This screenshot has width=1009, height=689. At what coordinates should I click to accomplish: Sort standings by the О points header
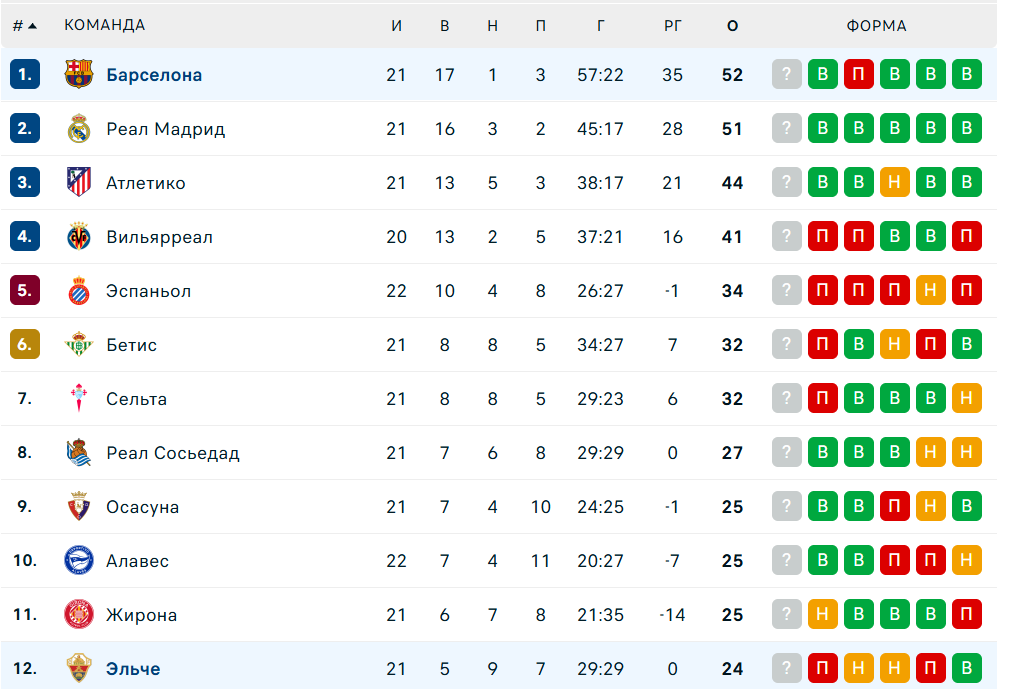coord(733,26)
